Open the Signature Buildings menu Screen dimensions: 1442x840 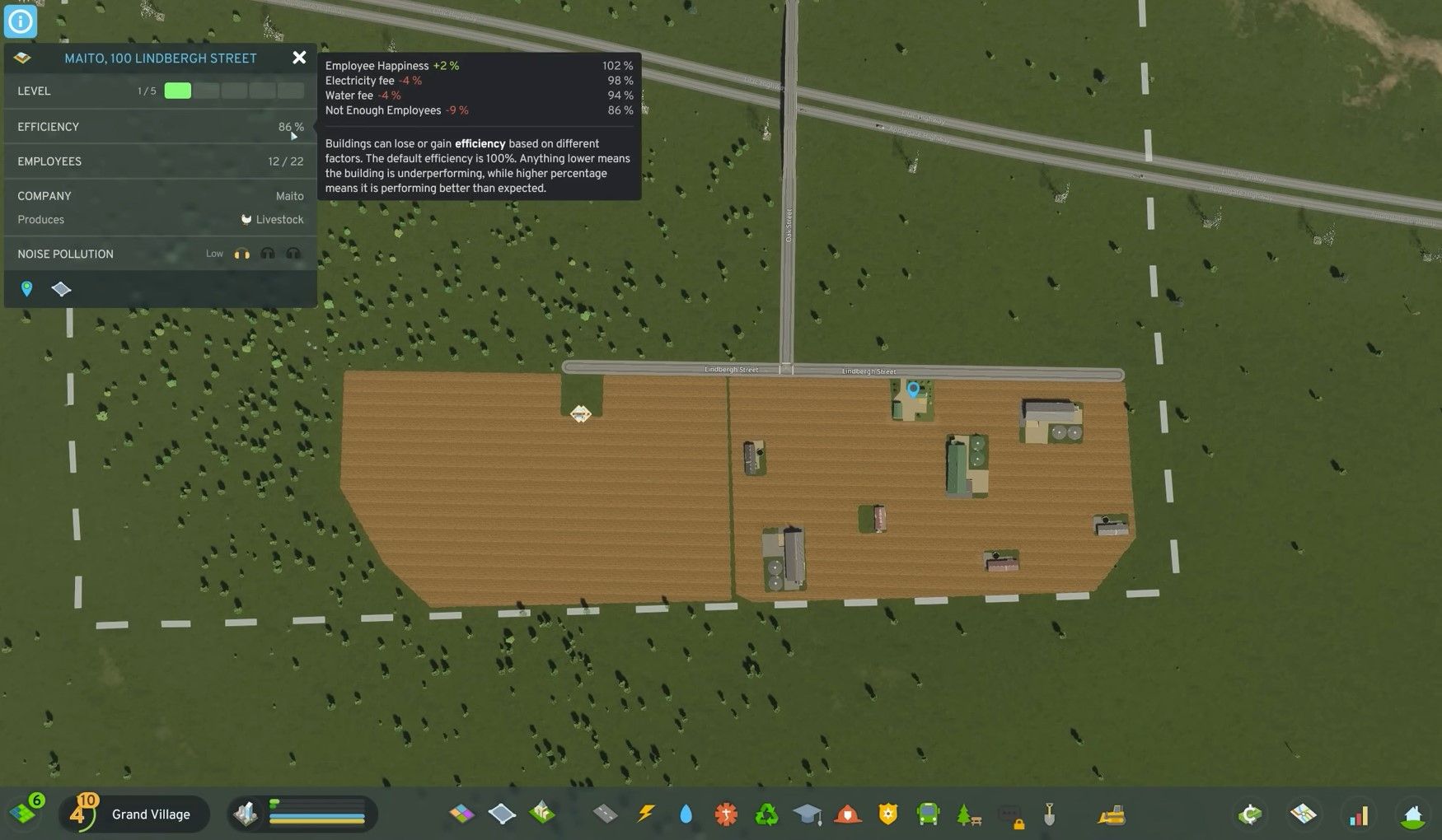542,814
